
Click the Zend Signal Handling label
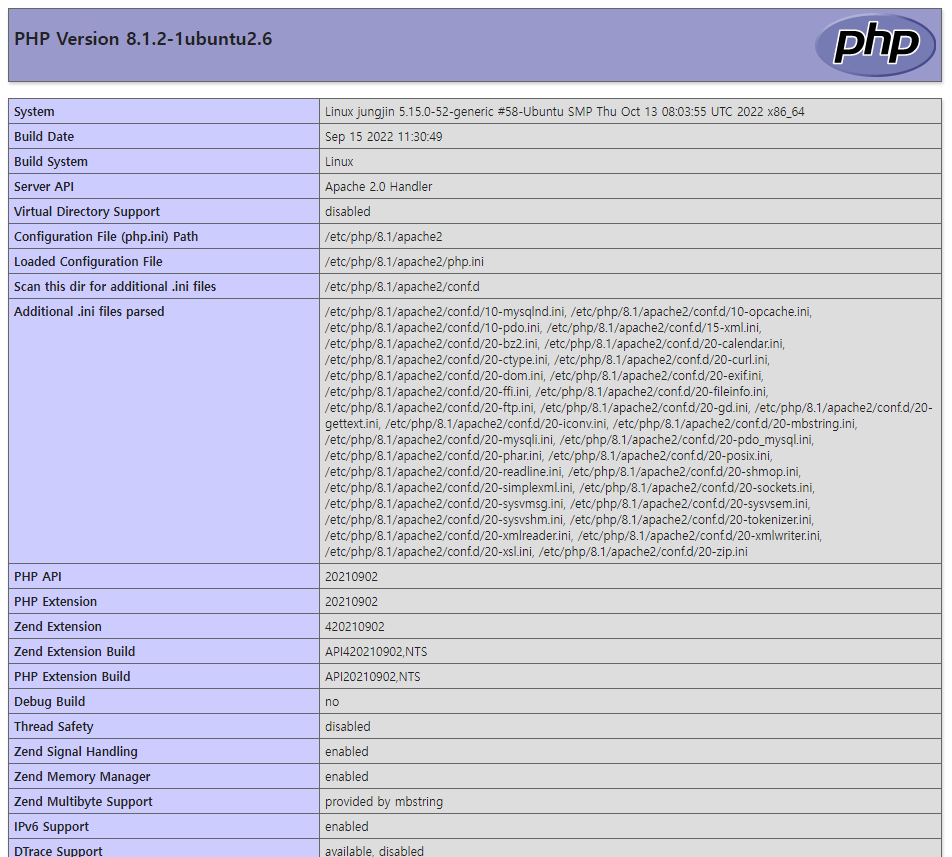click(x=76, y=751)
